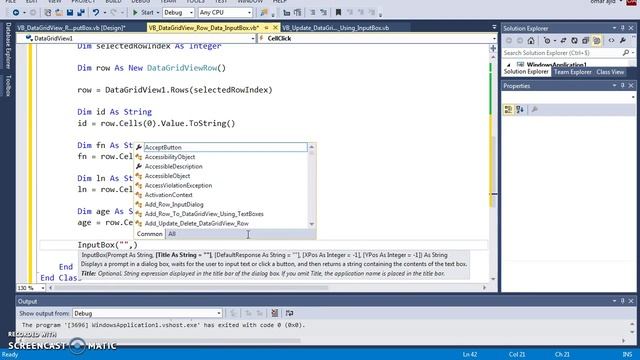This screenshot has width=640, height=360.
Task: Click the Collapse All icon in Solution Explorer
Action: (x=585, y=40)
